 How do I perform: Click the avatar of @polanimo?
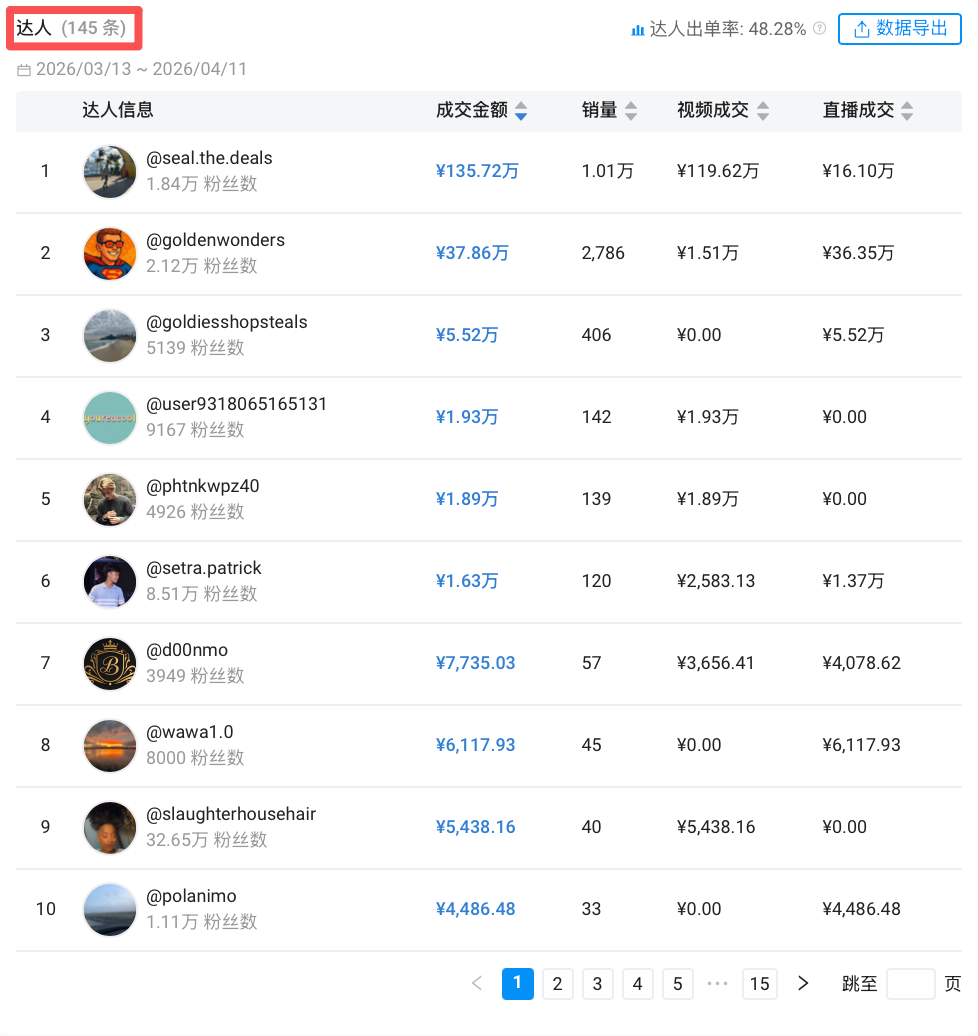110,909
